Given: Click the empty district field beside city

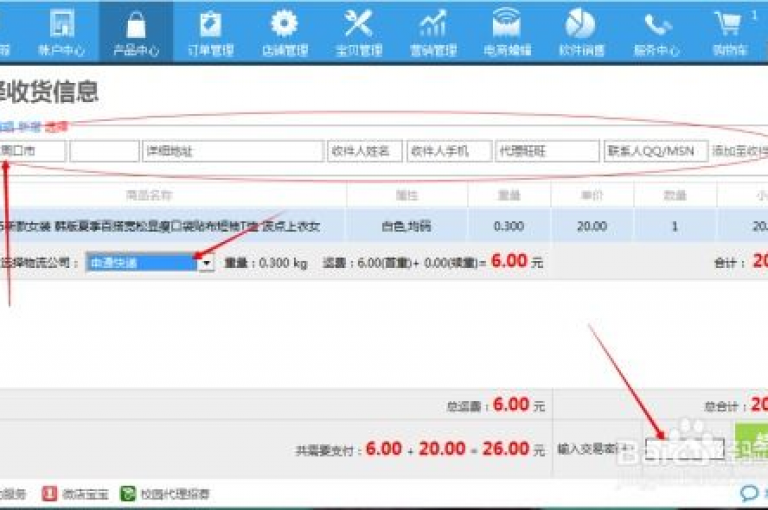Looking at the screenshot, I should (104, 151).
